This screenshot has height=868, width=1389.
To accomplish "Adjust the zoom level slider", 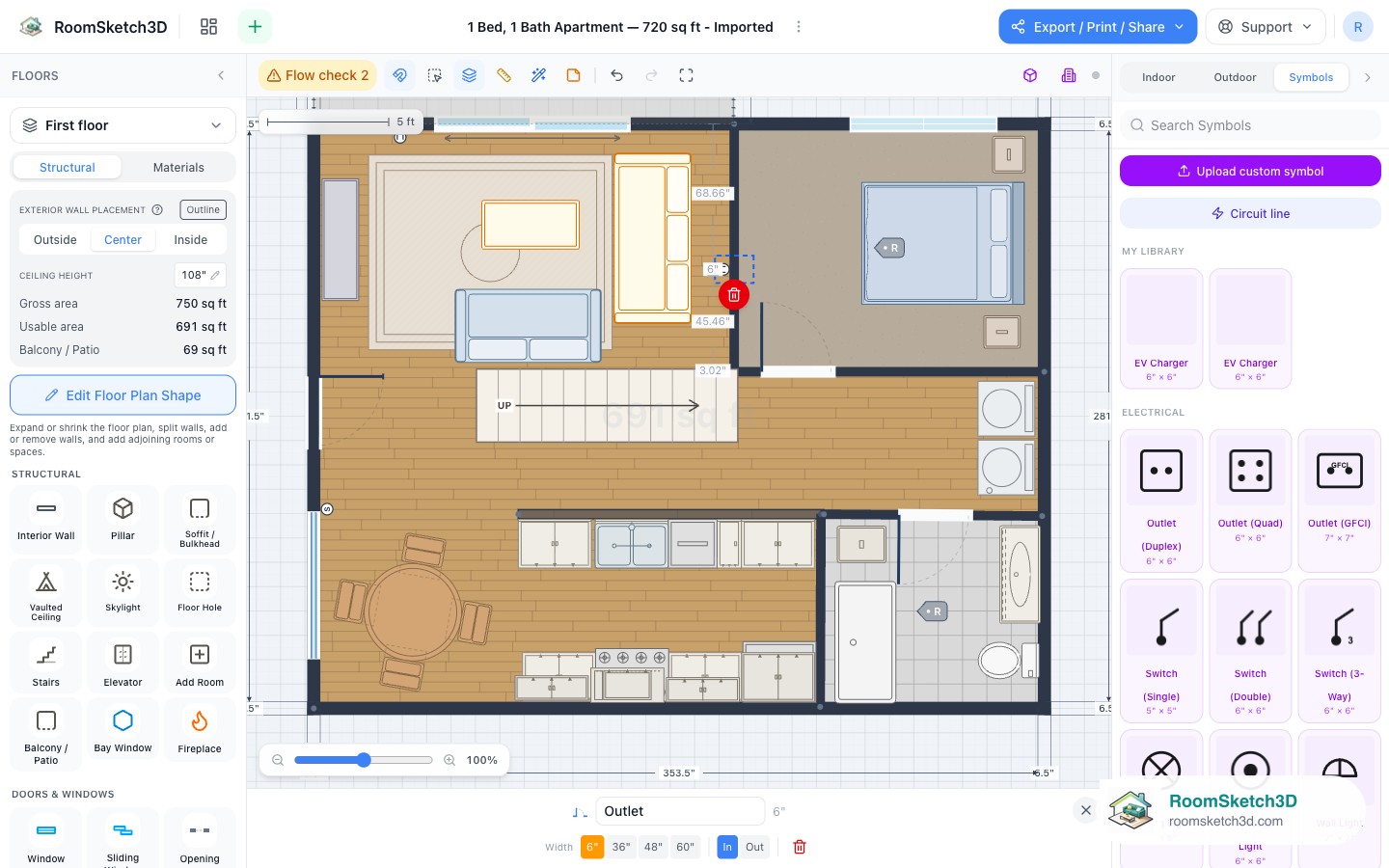I will click(x=364, y=760).
